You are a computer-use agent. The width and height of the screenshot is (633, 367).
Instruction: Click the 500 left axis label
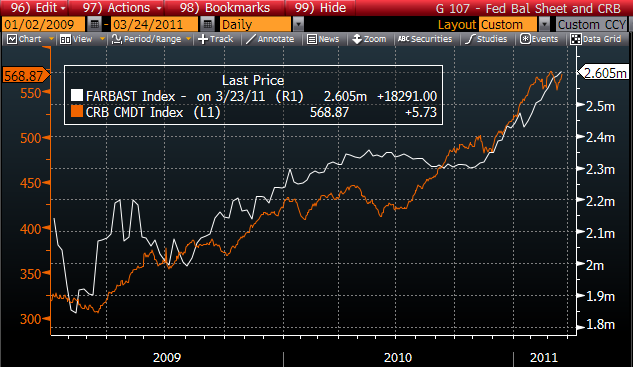coord(31,138)
